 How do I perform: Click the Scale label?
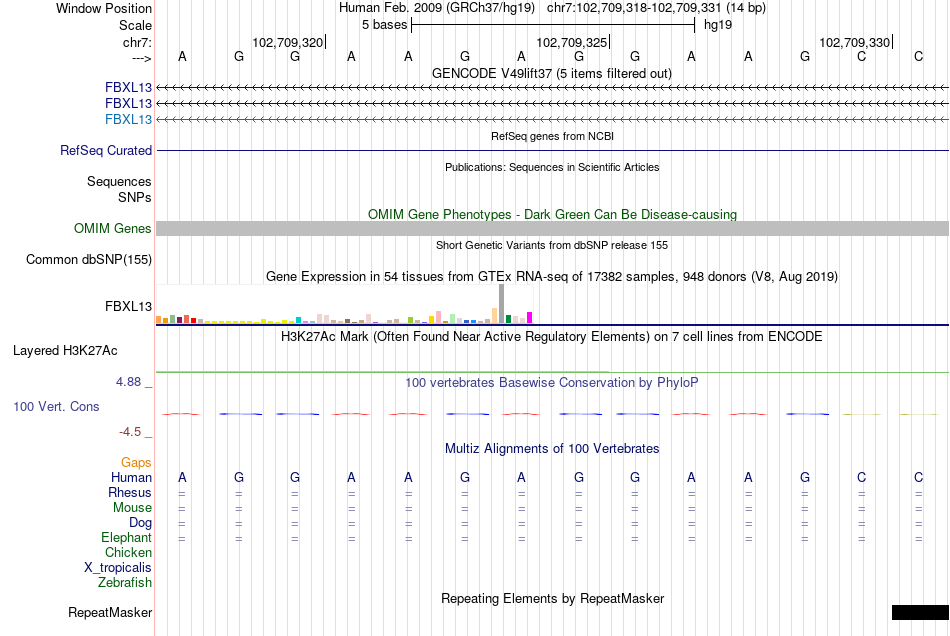[135, 25]
